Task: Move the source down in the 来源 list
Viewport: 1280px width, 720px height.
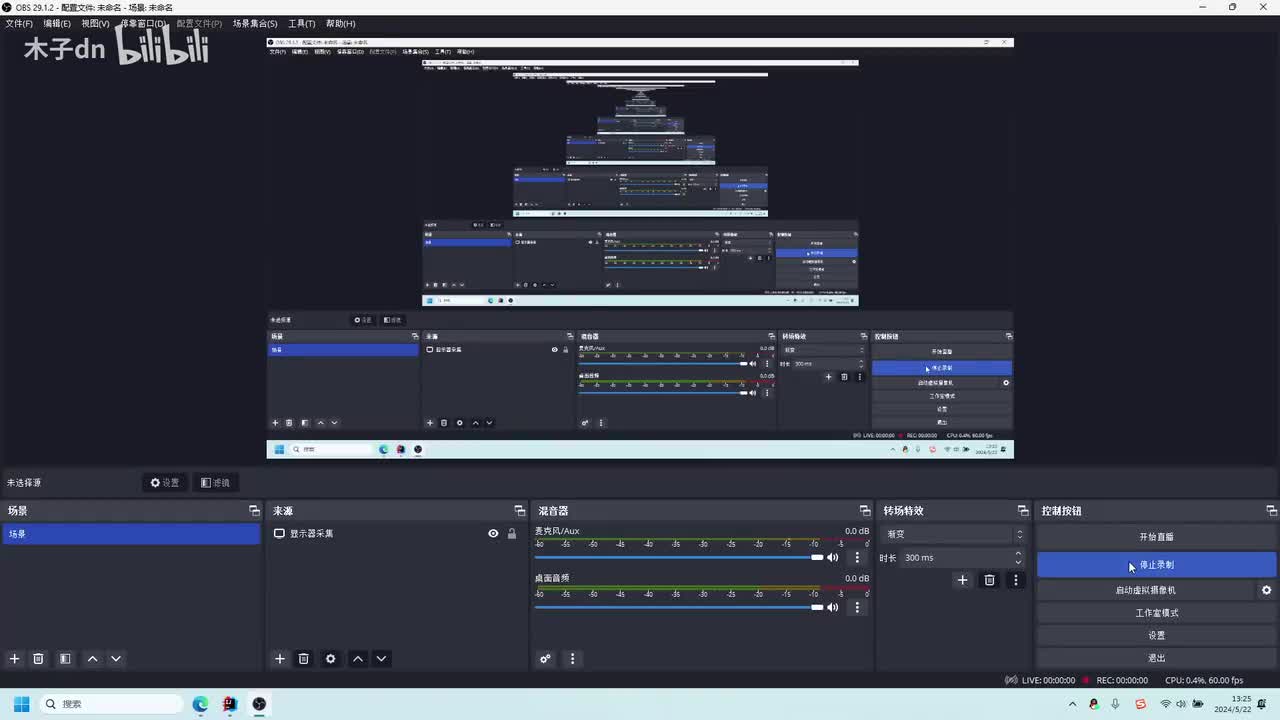Action: click(x=381, y=659)
